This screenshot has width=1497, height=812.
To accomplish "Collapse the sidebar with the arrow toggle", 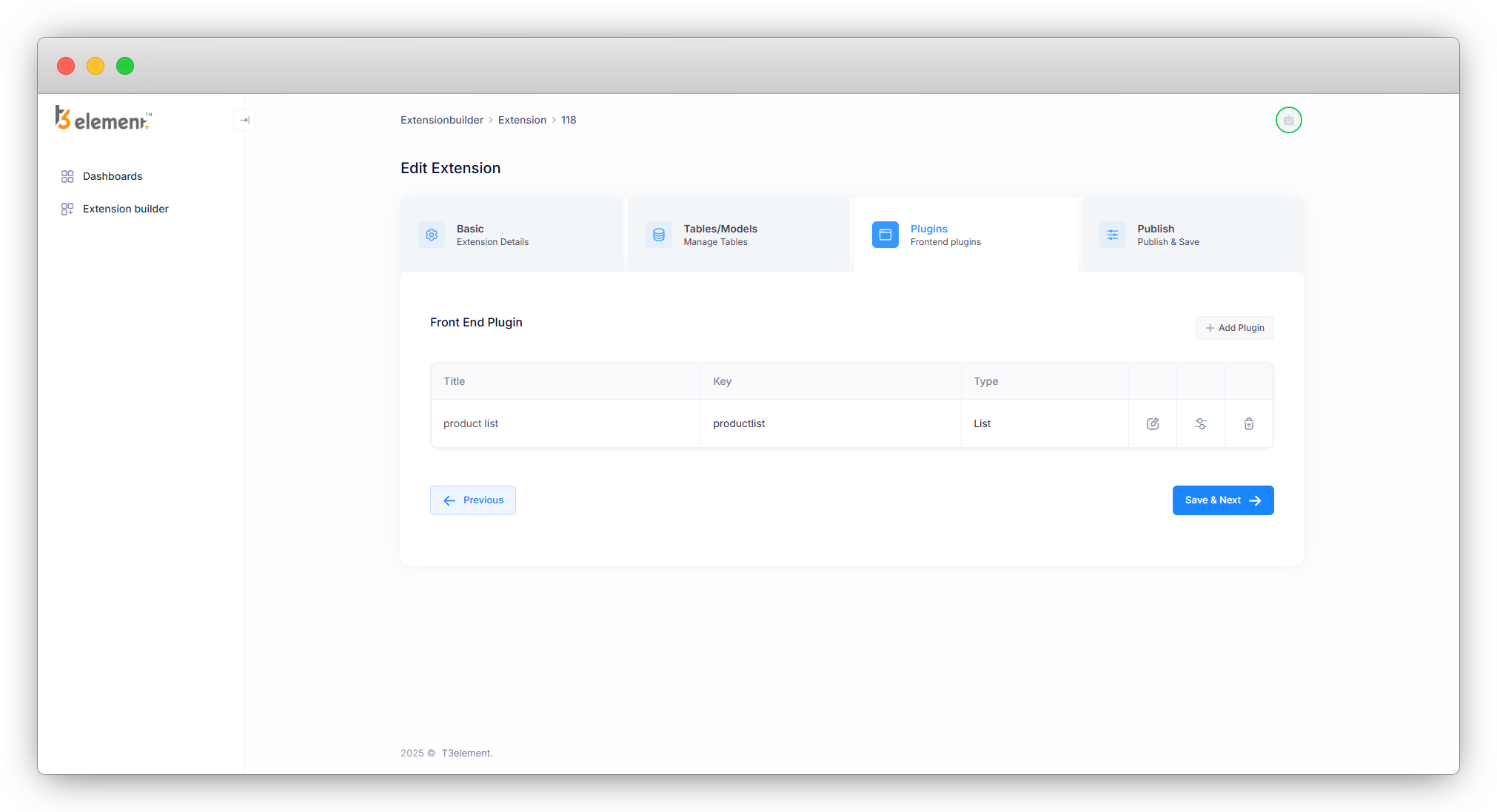I will tap(244, 120).
